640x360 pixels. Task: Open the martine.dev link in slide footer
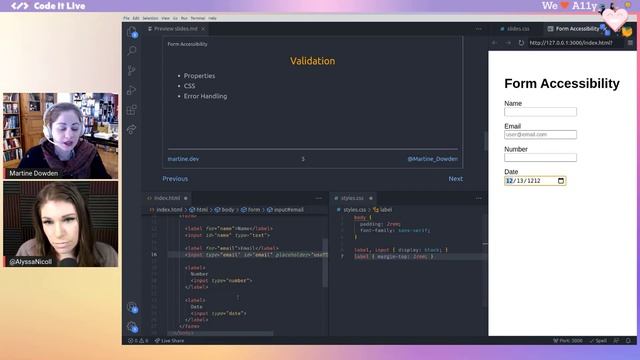pos(183,159)
